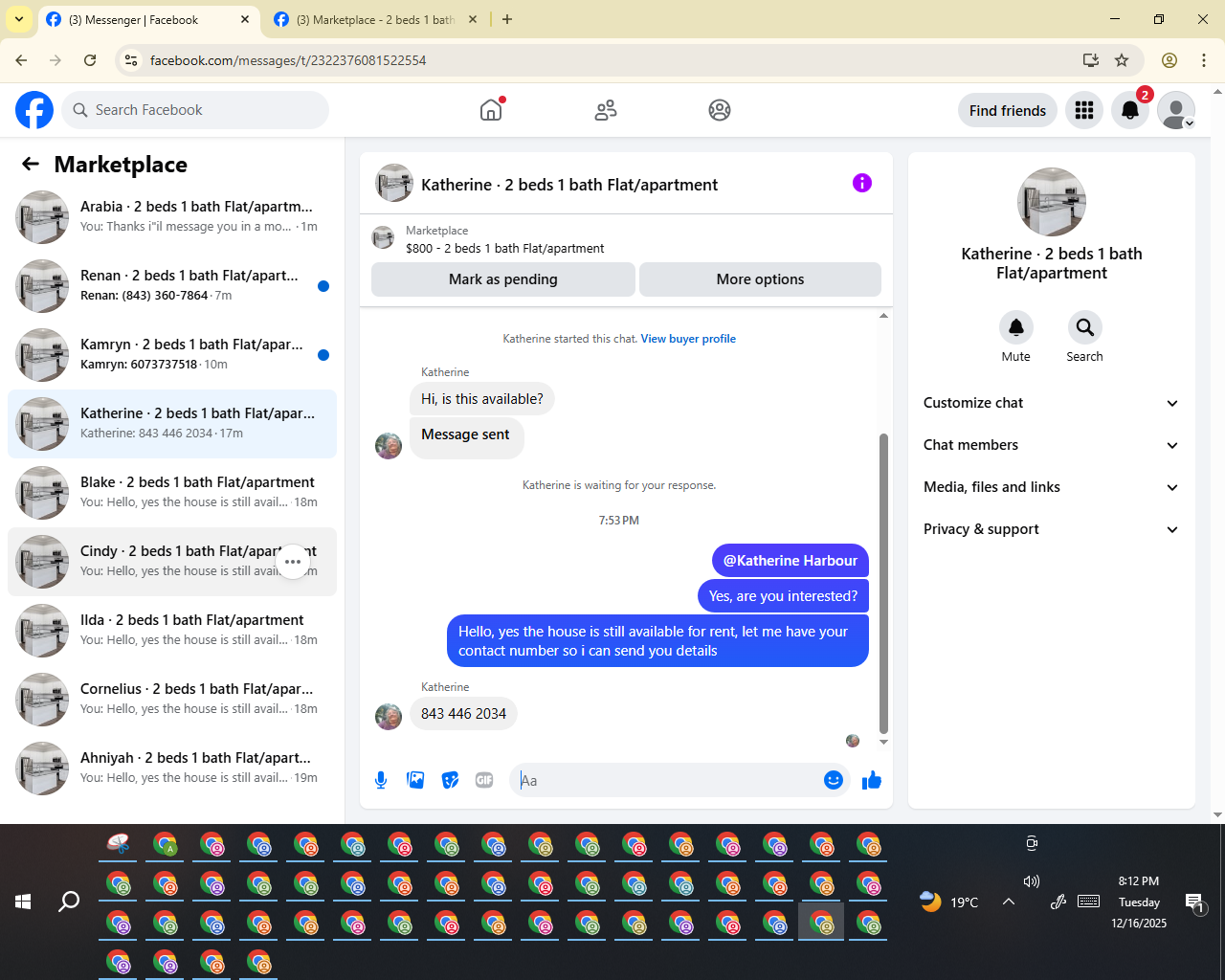
Task: View site information icon in address bar
Action: point(131,60)
